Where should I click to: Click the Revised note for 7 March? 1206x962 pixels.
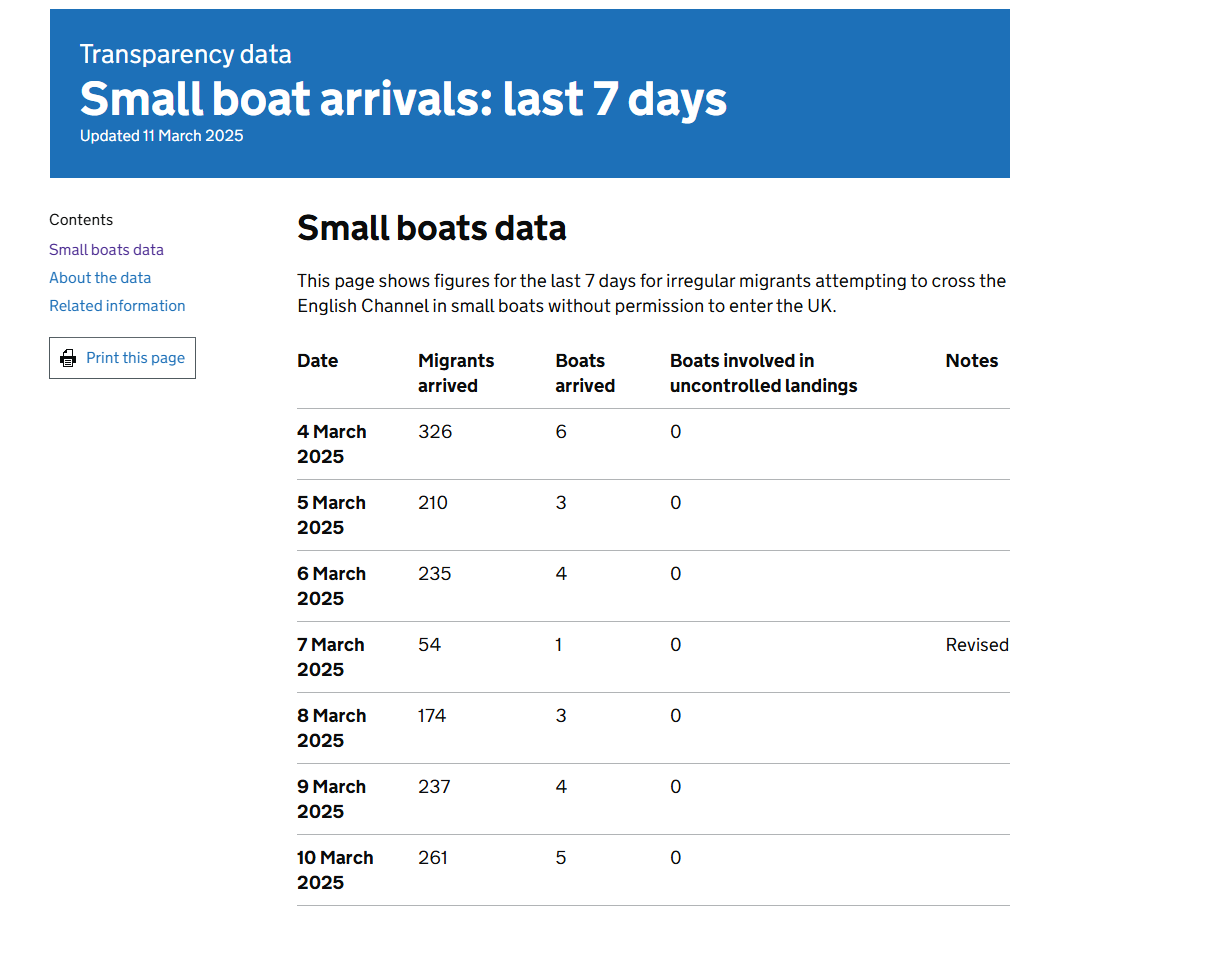click(x=977, y=645)
